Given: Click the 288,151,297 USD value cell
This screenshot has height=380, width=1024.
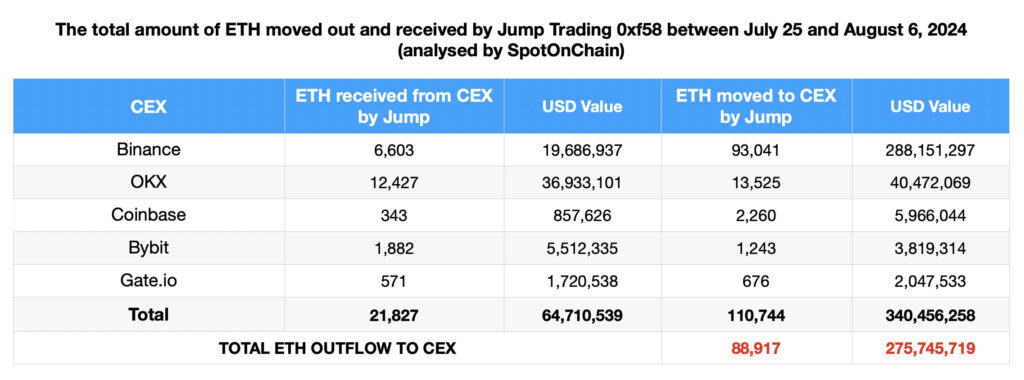Looking at the screenshot, I should click(931, 150).
